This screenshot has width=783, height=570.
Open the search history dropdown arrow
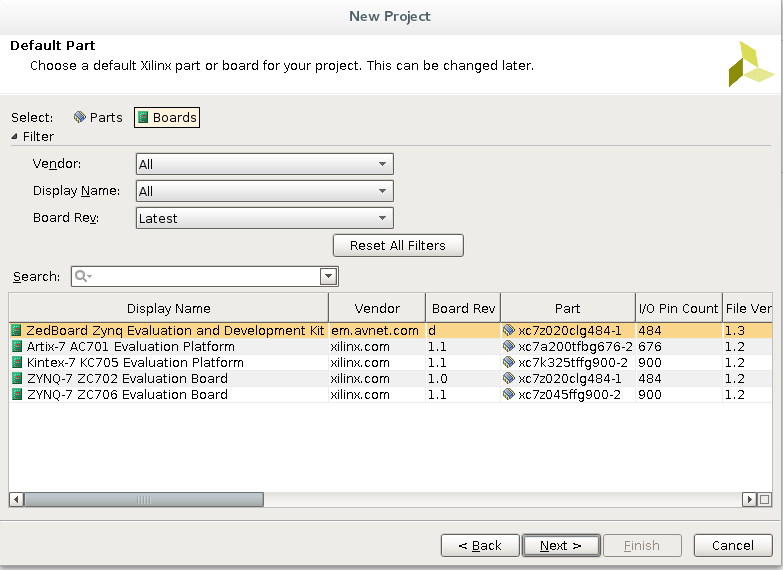click(328, 276)
